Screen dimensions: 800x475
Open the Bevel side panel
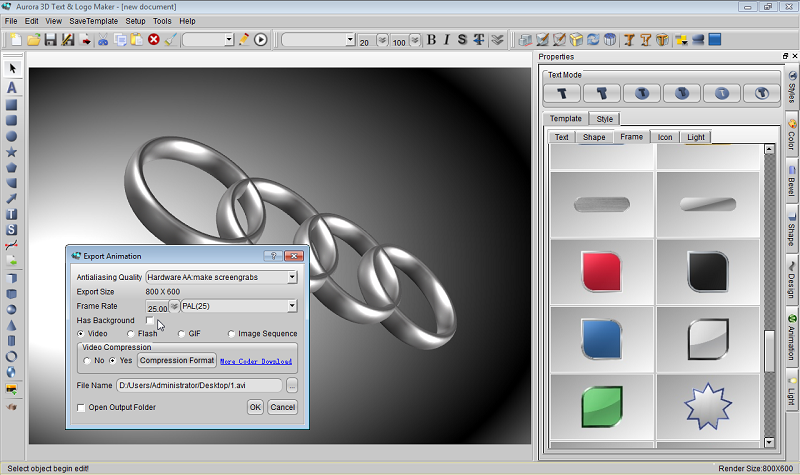(792, 181)
